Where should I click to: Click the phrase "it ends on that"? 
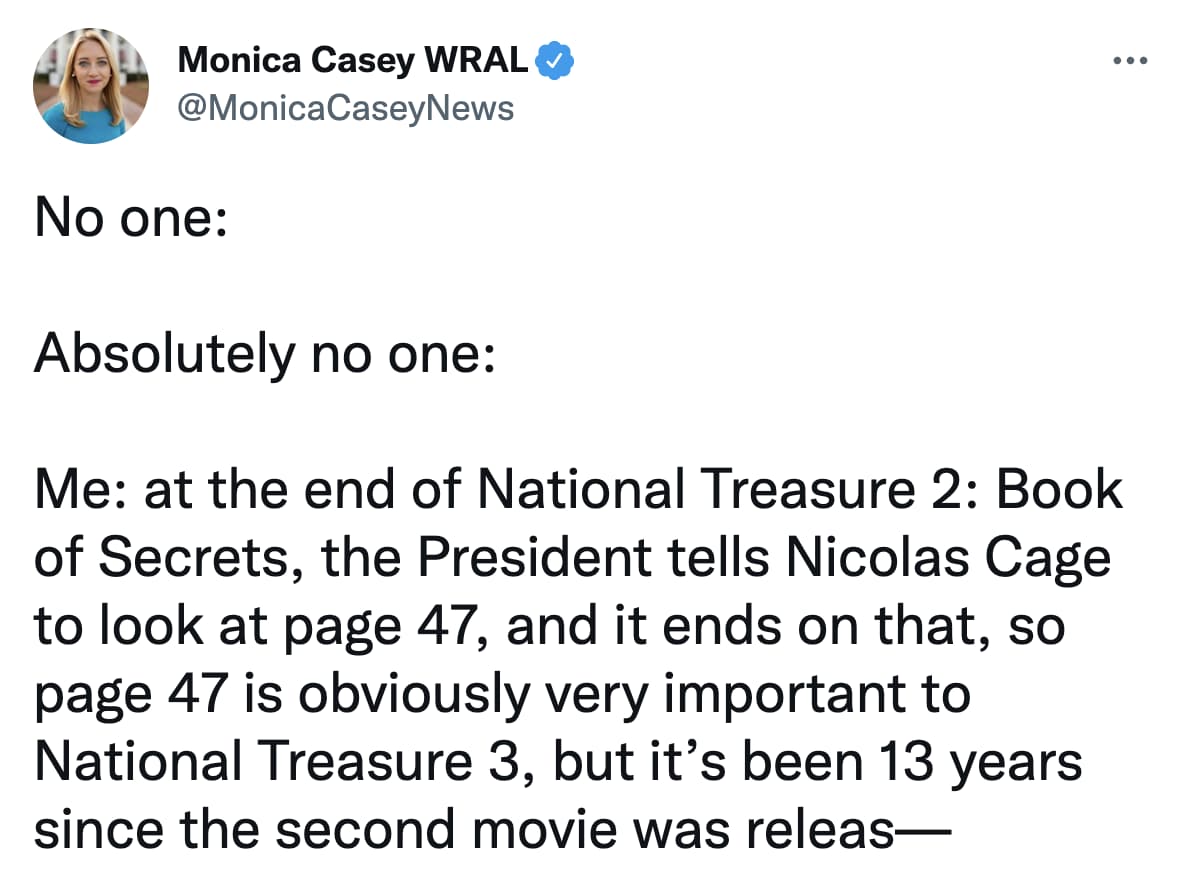(x=811, y=627)
